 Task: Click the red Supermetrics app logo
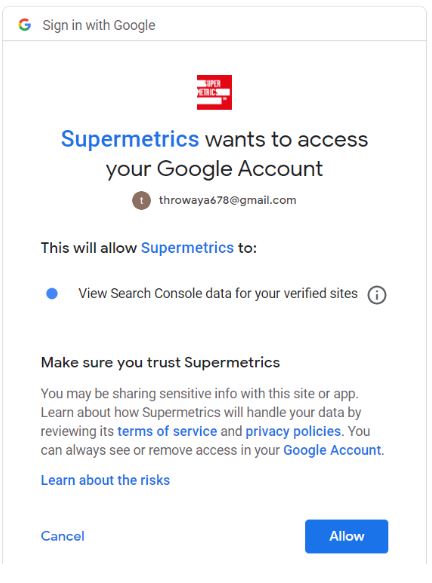click(214, 92)
